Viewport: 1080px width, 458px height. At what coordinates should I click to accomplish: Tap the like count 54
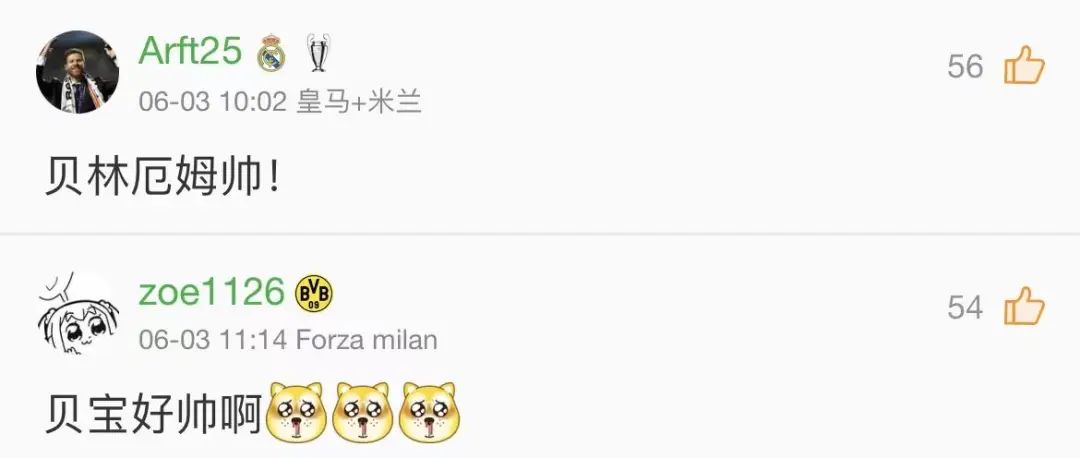pos(965,307)
